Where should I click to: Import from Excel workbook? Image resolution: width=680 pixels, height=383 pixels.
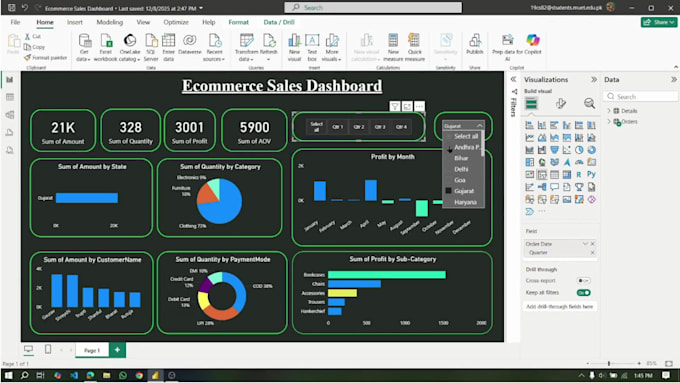tap(105, 47)
